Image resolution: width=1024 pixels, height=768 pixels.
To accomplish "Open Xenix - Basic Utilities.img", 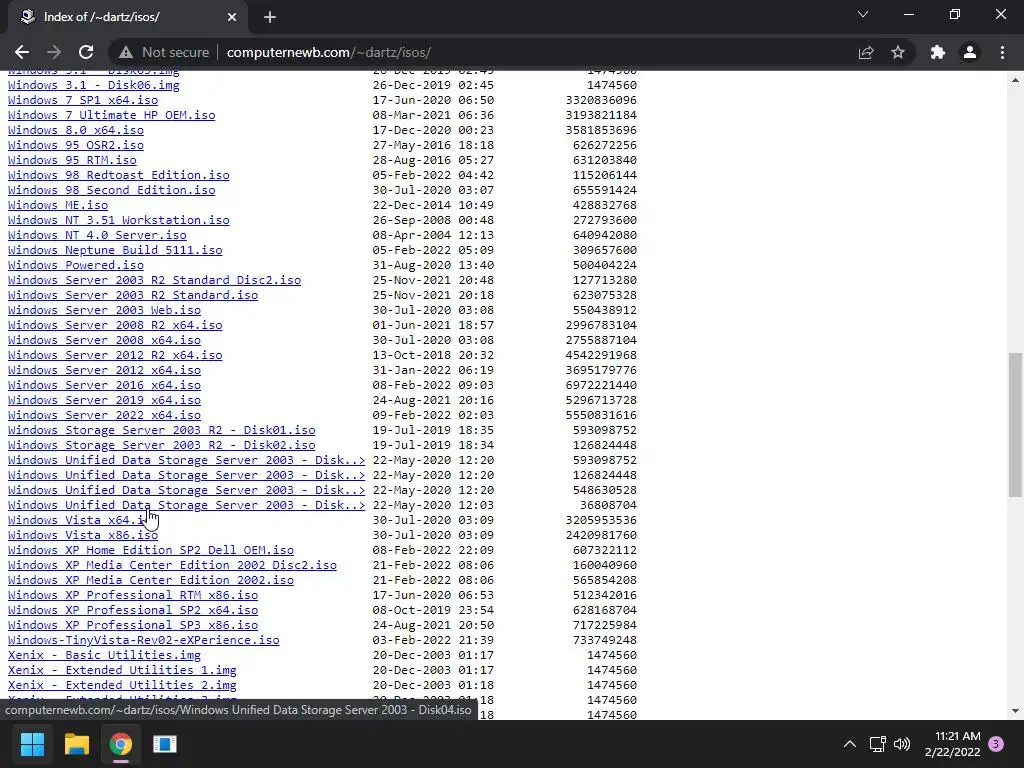I will click(x=104, y=656).
